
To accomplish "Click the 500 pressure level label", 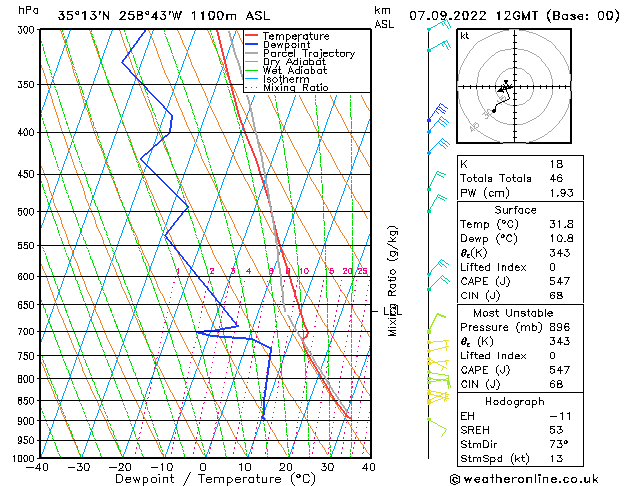I will (28, 212).
